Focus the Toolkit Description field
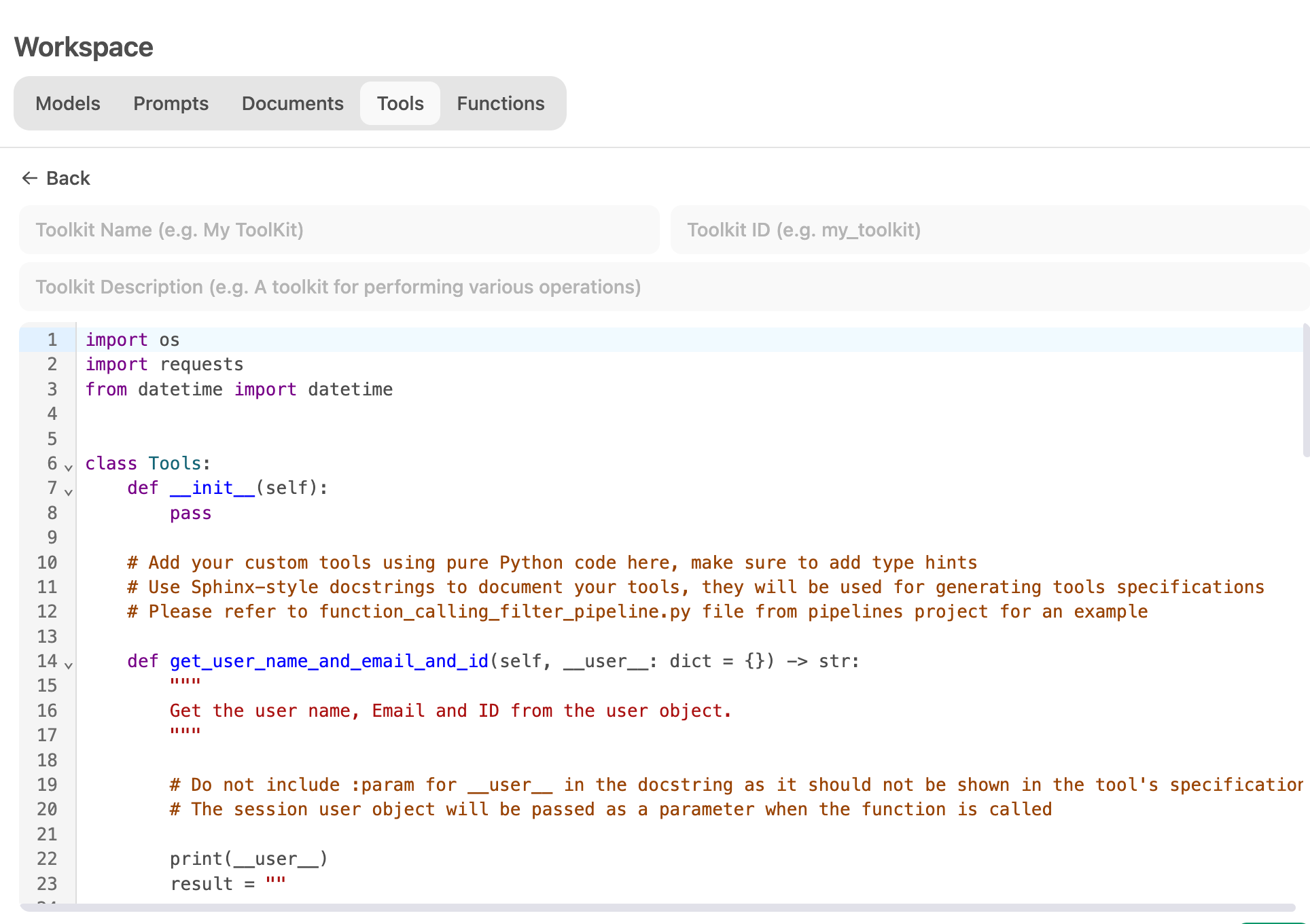 click(x=662, y=287)
